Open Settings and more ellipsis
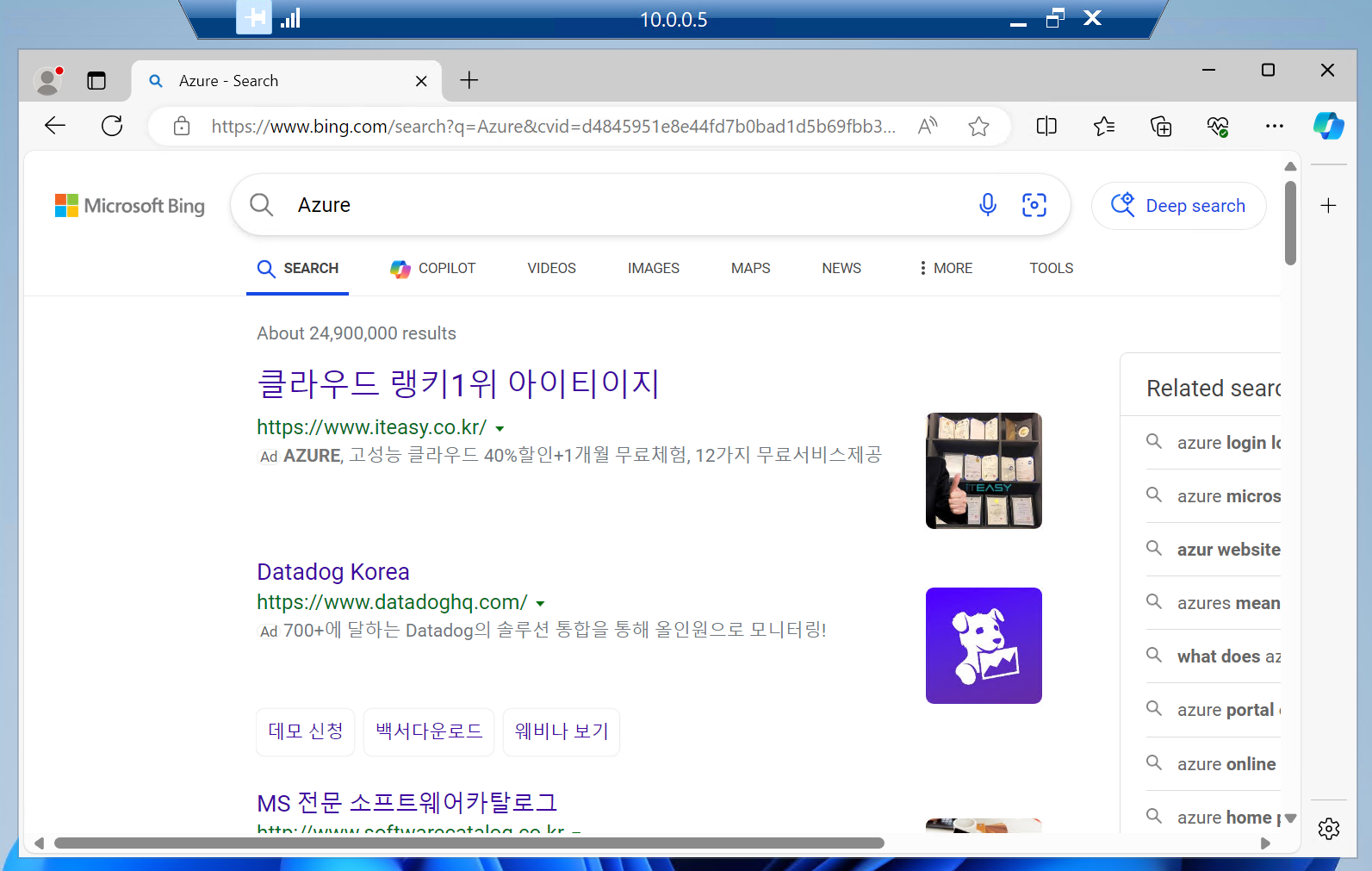 click(1275, 127)
